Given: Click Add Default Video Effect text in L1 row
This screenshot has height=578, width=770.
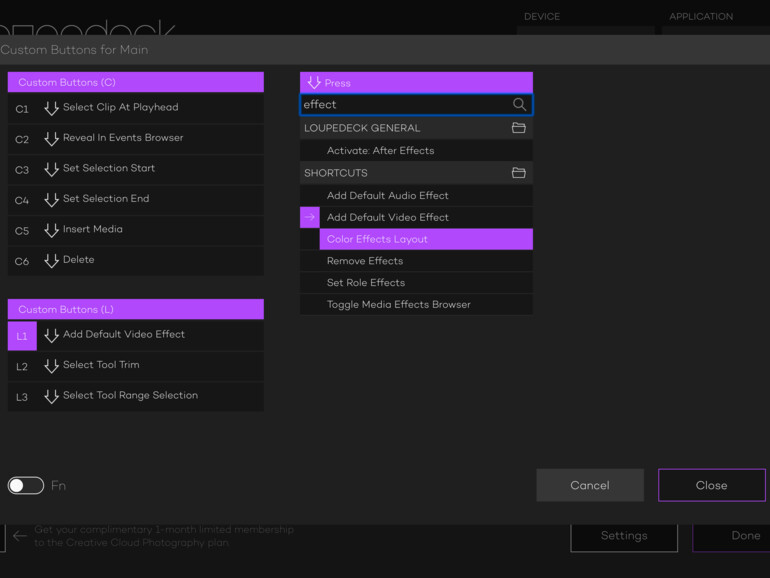Looking at the screenshot, I should coord(124,334).
